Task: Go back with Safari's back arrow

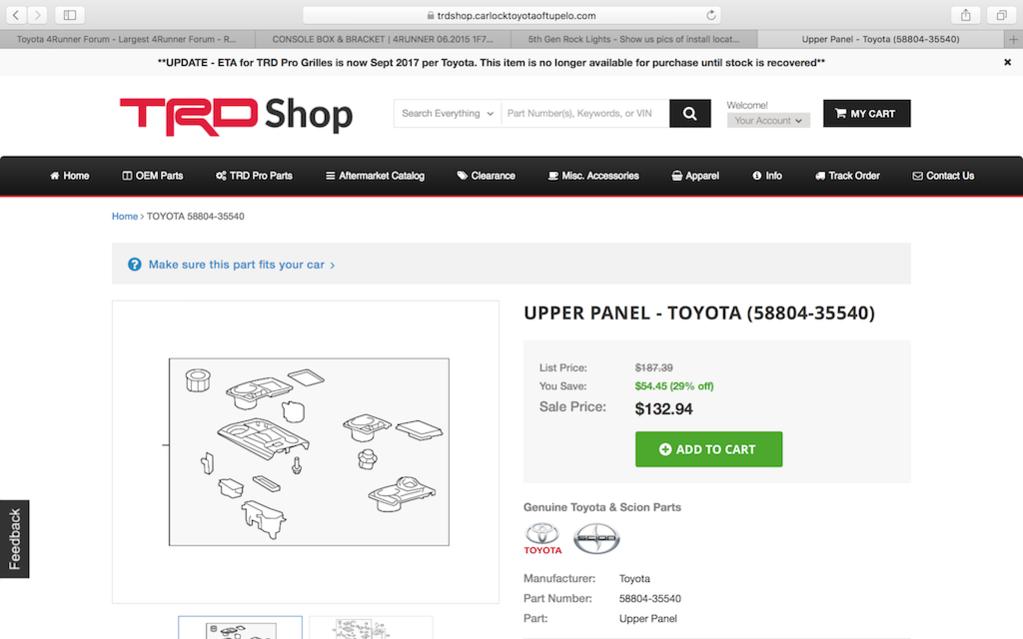Action: click(16, 14)
